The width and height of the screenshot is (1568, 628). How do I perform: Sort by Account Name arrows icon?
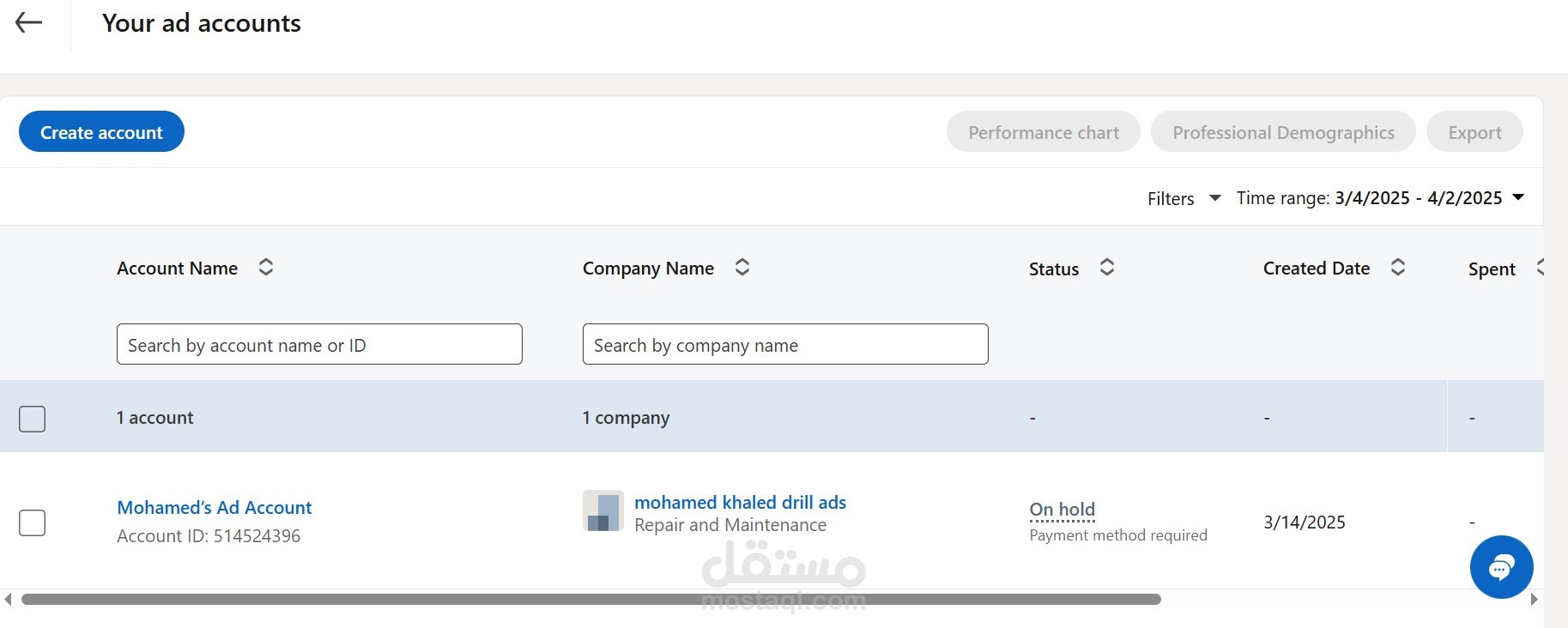pos(266,268)
